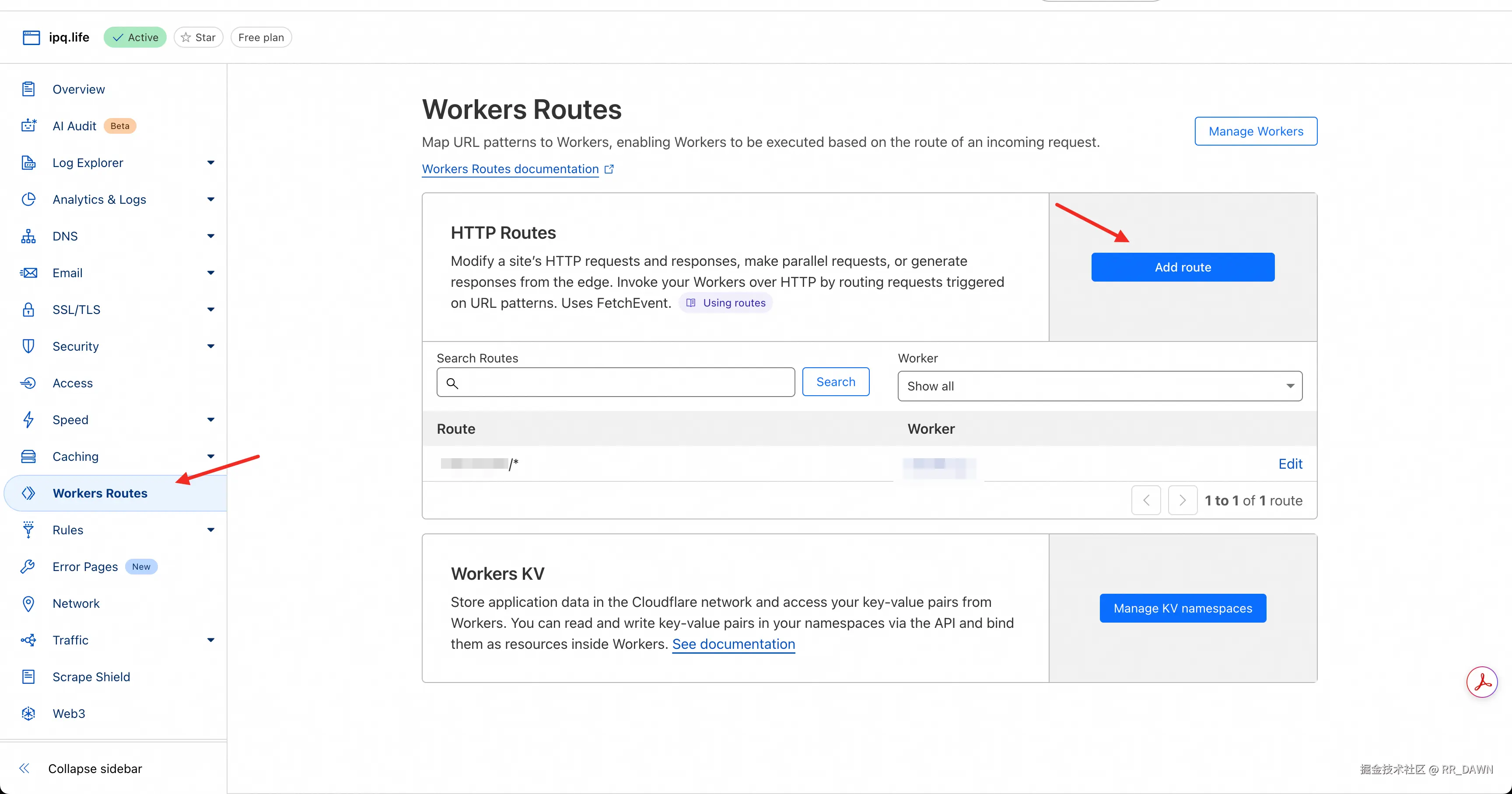Click the Adobe Acrobat floating icon

pos(1481,682)
